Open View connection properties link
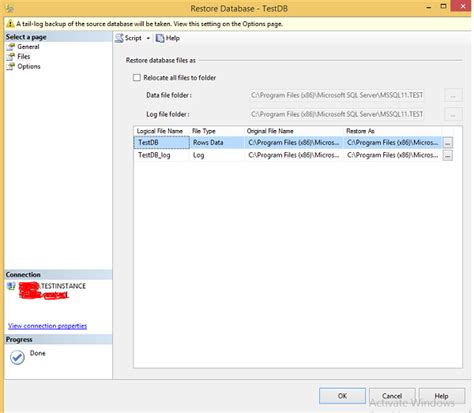Screen dimensions: 474x413 (47, 326)
